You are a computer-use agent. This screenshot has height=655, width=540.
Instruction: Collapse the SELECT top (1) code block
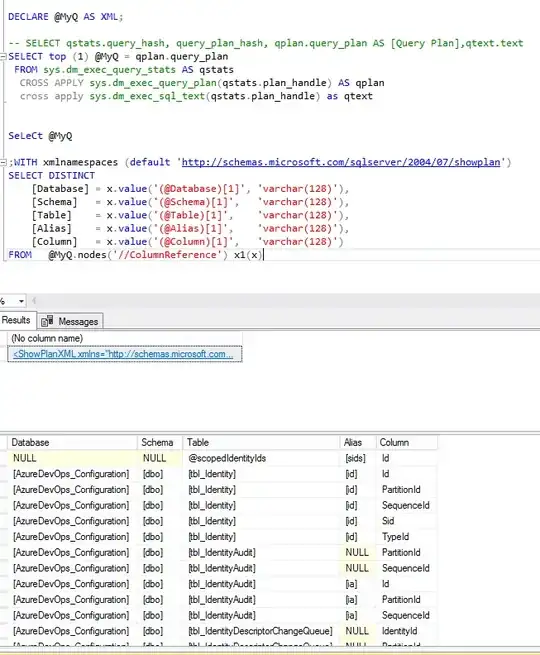pos(3,56)
